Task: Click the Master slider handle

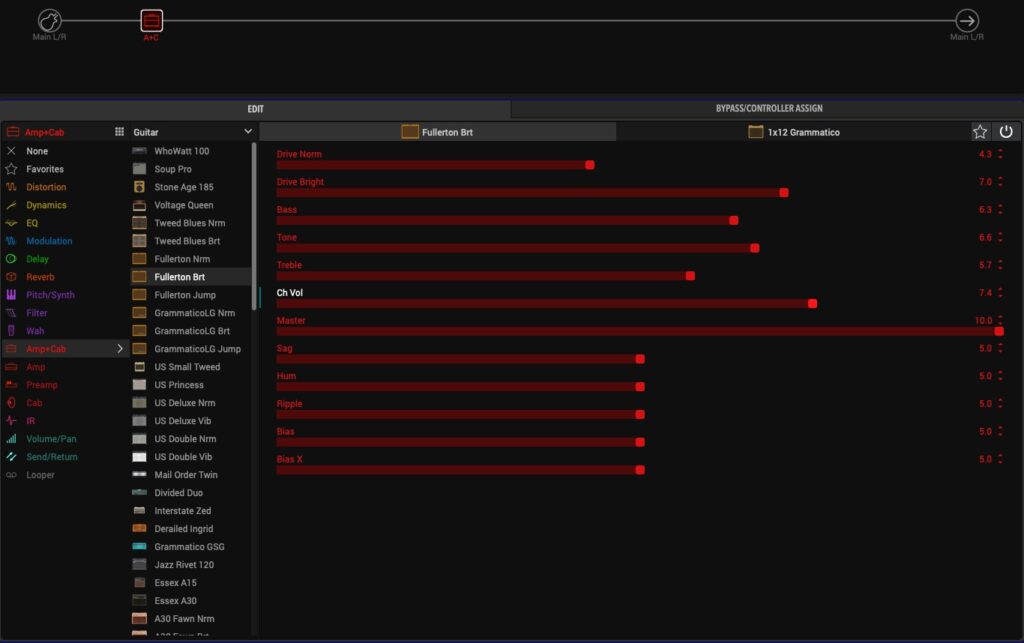Action: pyautogui.click(x=998, y=331)
